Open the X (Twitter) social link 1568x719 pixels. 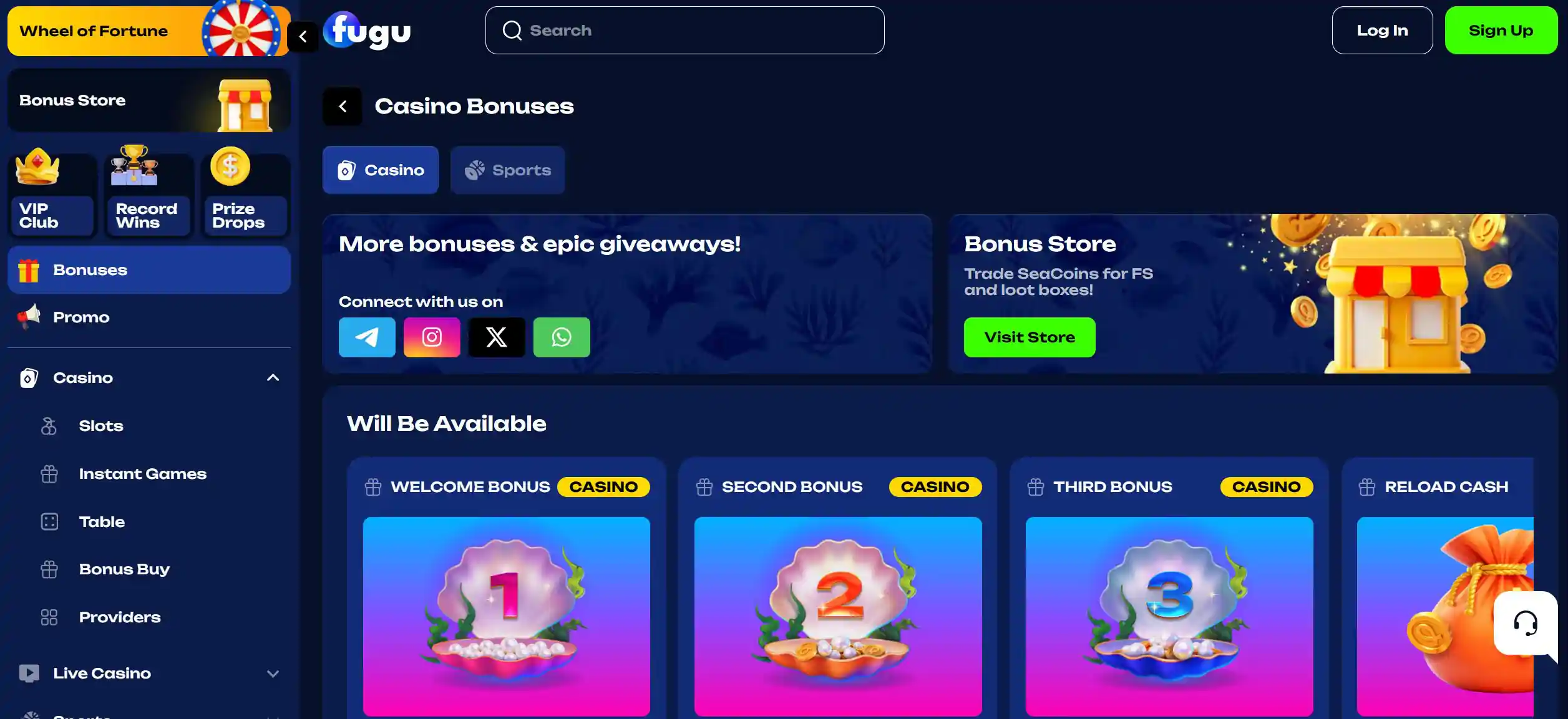pyautogui.click(x=497, y=337)
